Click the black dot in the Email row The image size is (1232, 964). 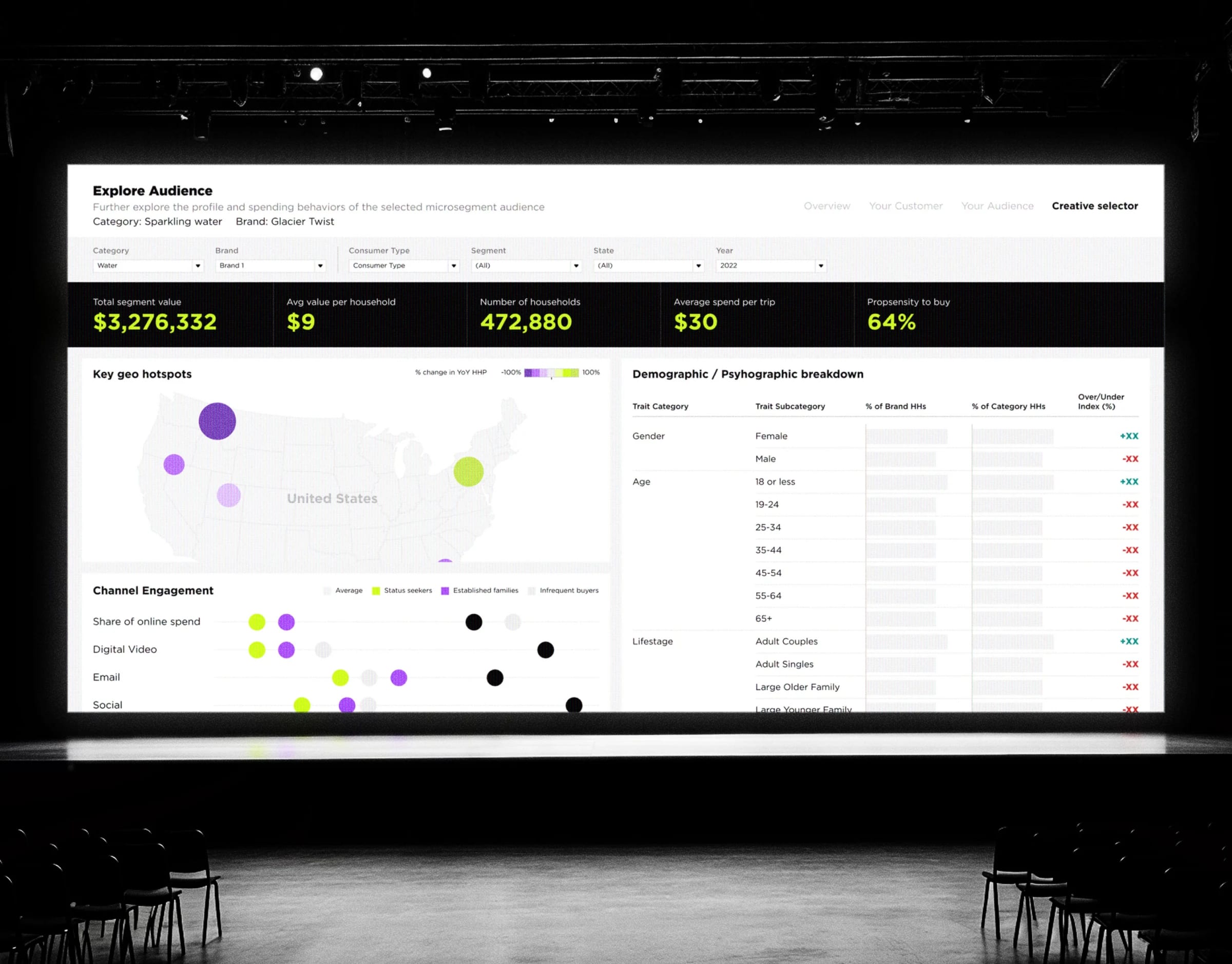click(495, 677)
